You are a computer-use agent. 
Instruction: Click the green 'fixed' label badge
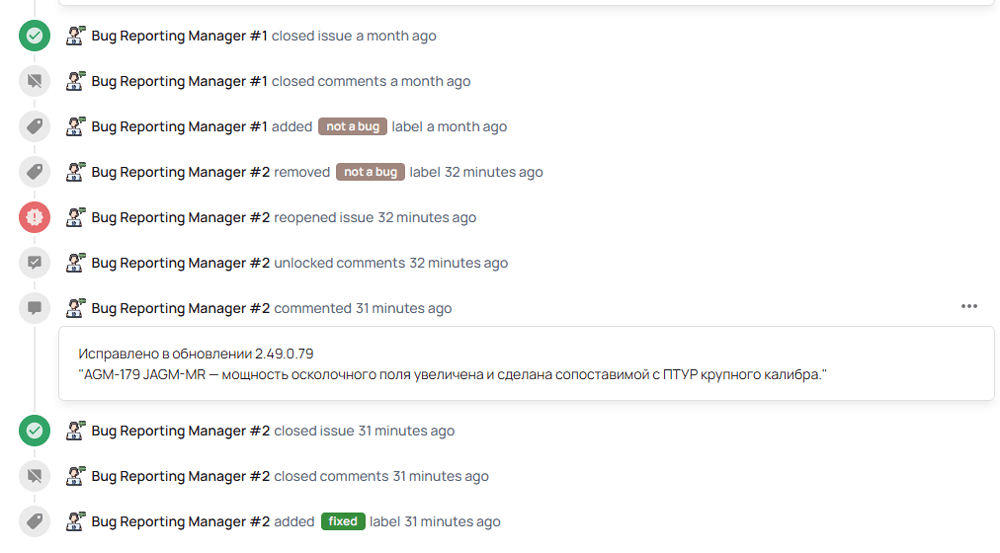coord(343,522)
